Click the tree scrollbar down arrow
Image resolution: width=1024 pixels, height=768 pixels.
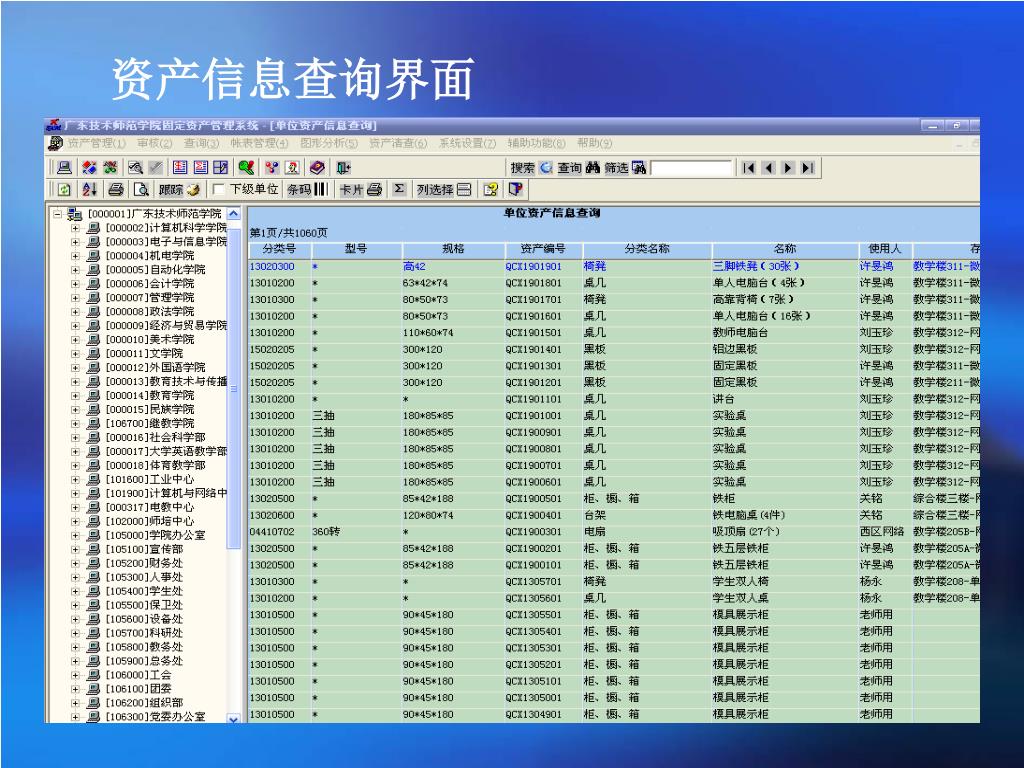[233, 718]
